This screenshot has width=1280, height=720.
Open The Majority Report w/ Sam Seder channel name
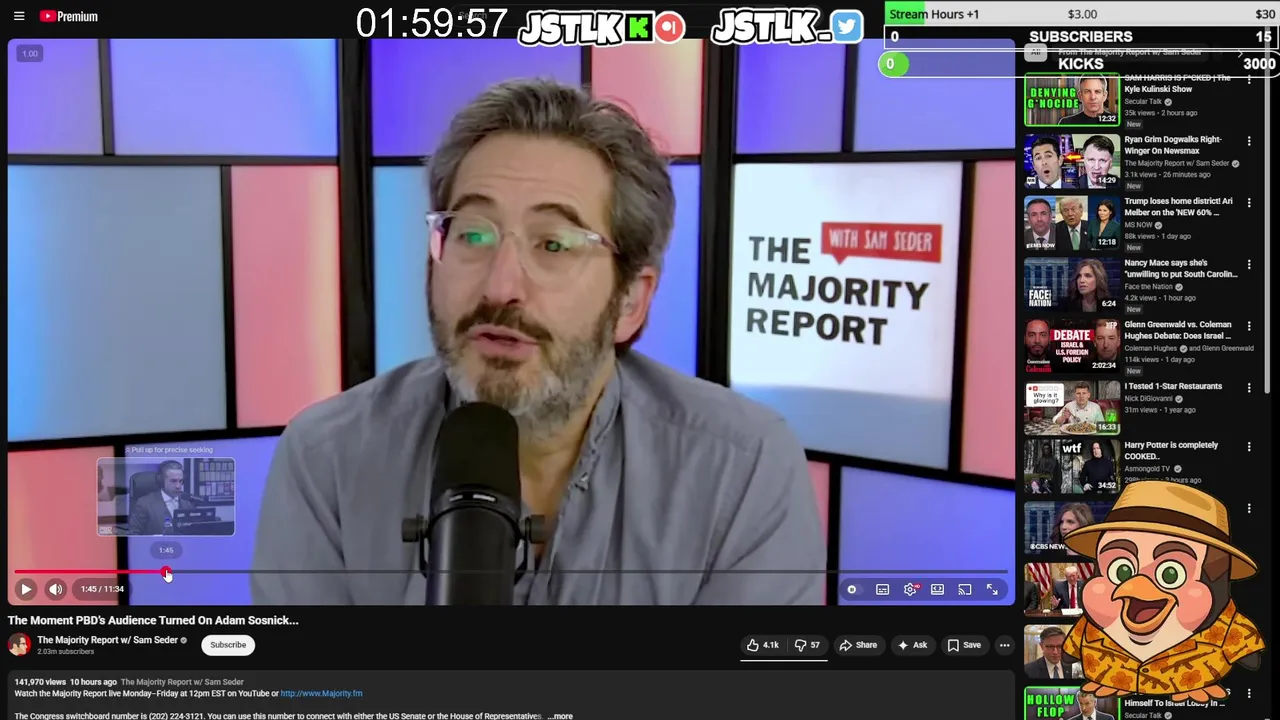pyautogui.click(x=107, y=640)
